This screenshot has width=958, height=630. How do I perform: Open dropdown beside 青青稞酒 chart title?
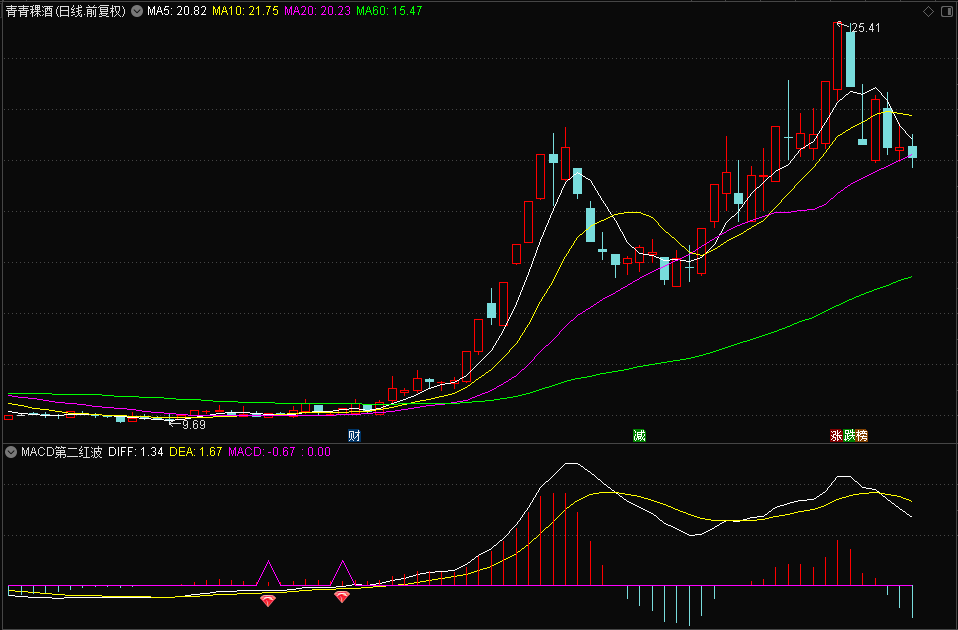tap(137, 11)
